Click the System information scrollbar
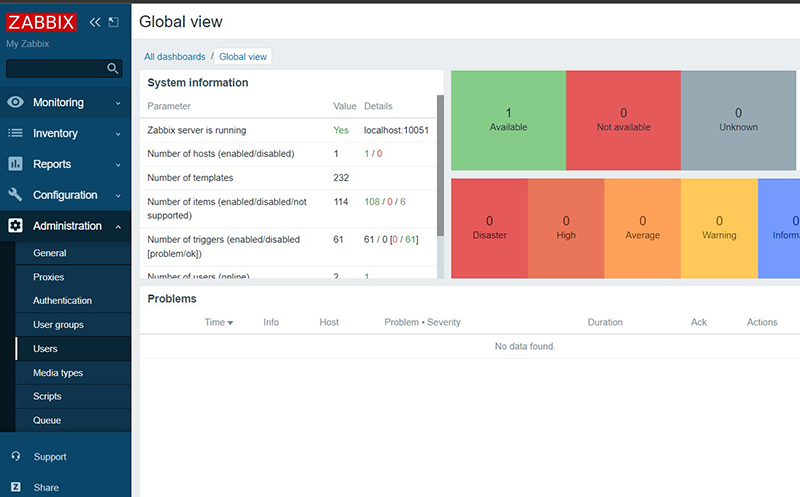This screenshot has width=800, height=497. coord(440,165)
